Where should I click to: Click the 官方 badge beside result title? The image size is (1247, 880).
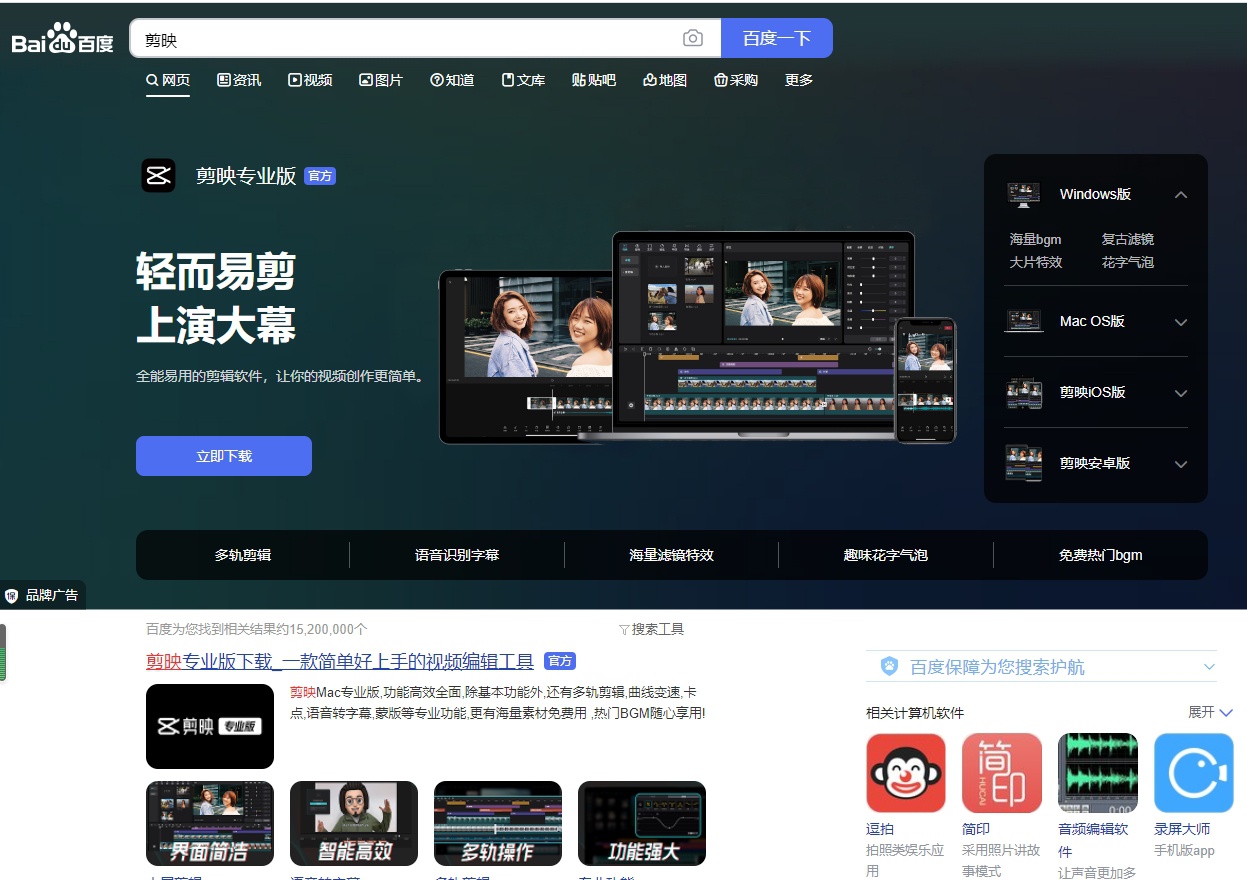(x=560, y=661)
